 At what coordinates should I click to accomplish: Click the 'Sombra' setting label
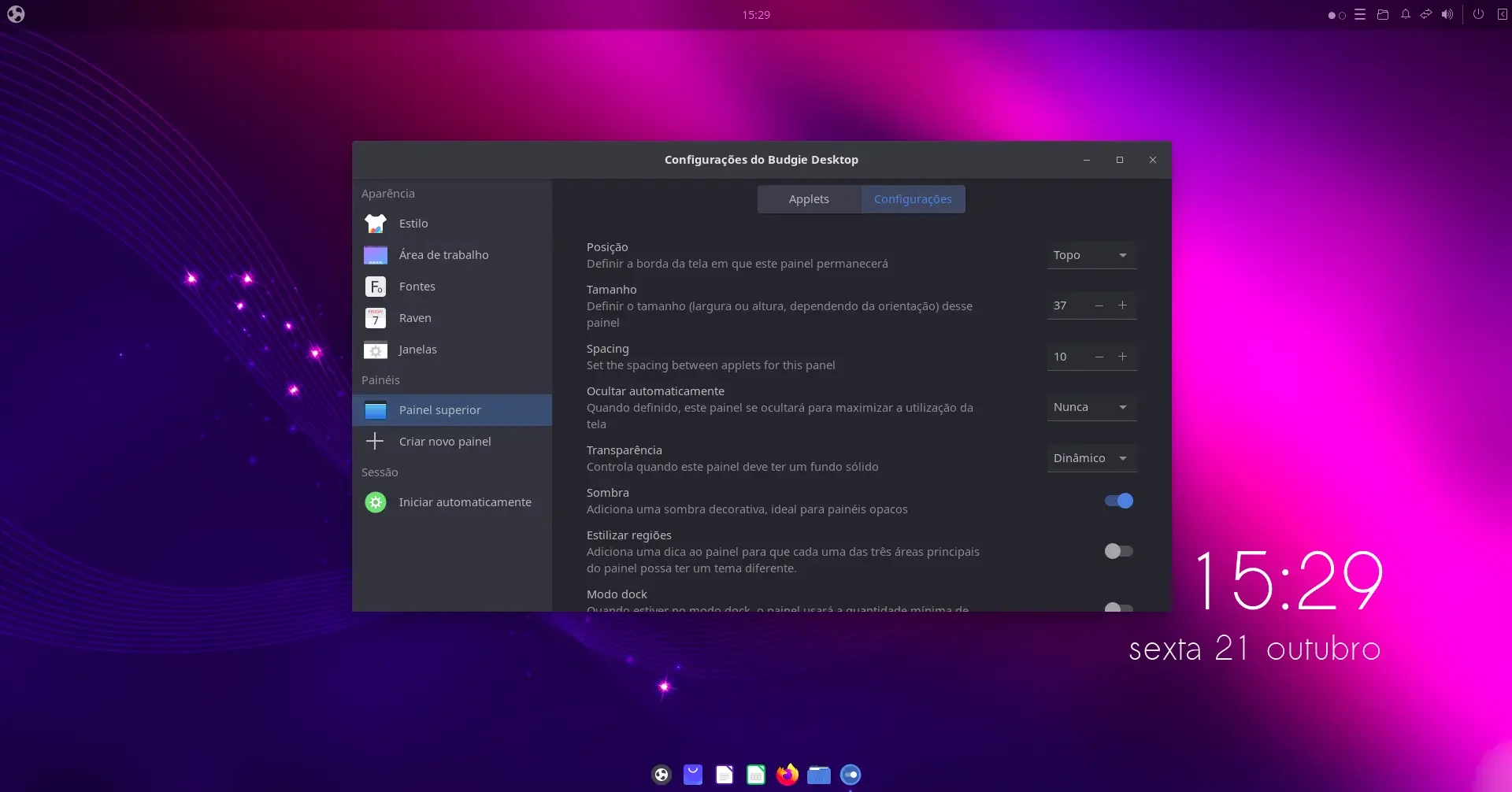coord(608,493)
